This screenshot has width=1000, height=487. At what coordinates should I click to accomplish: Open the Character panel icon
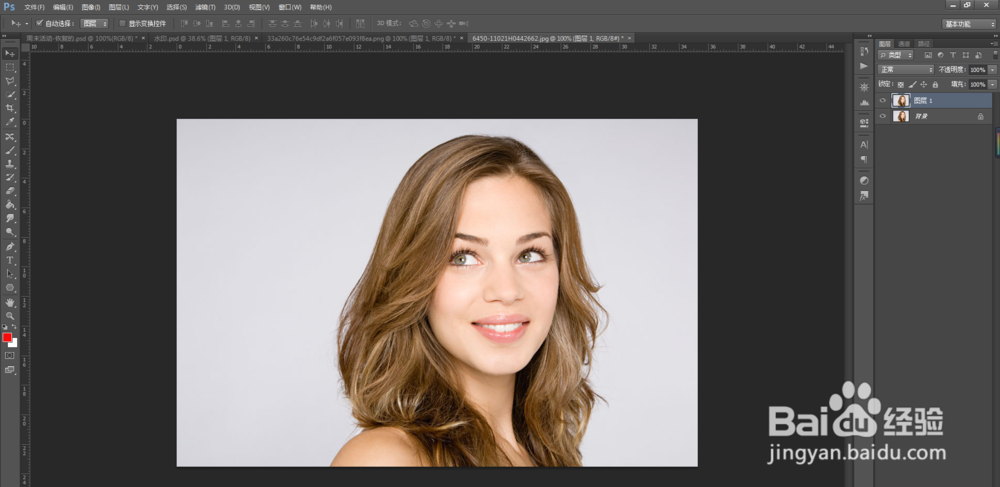click(864, 145)
